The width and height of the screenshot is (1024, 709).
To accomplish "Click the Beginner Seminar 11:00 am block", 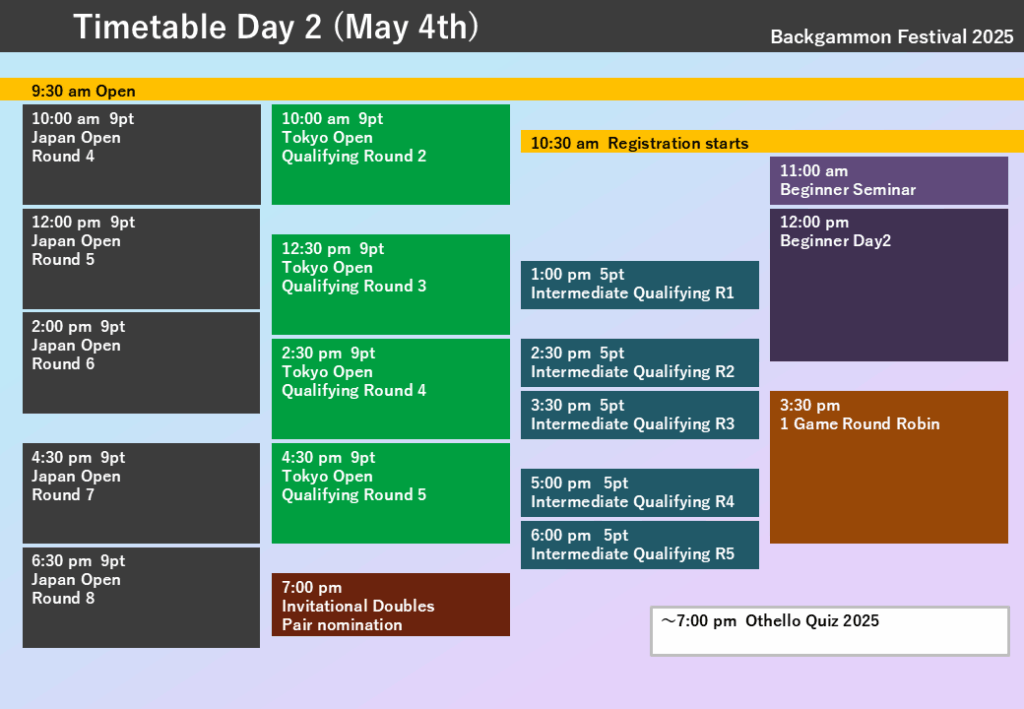I will click(888, 180).
